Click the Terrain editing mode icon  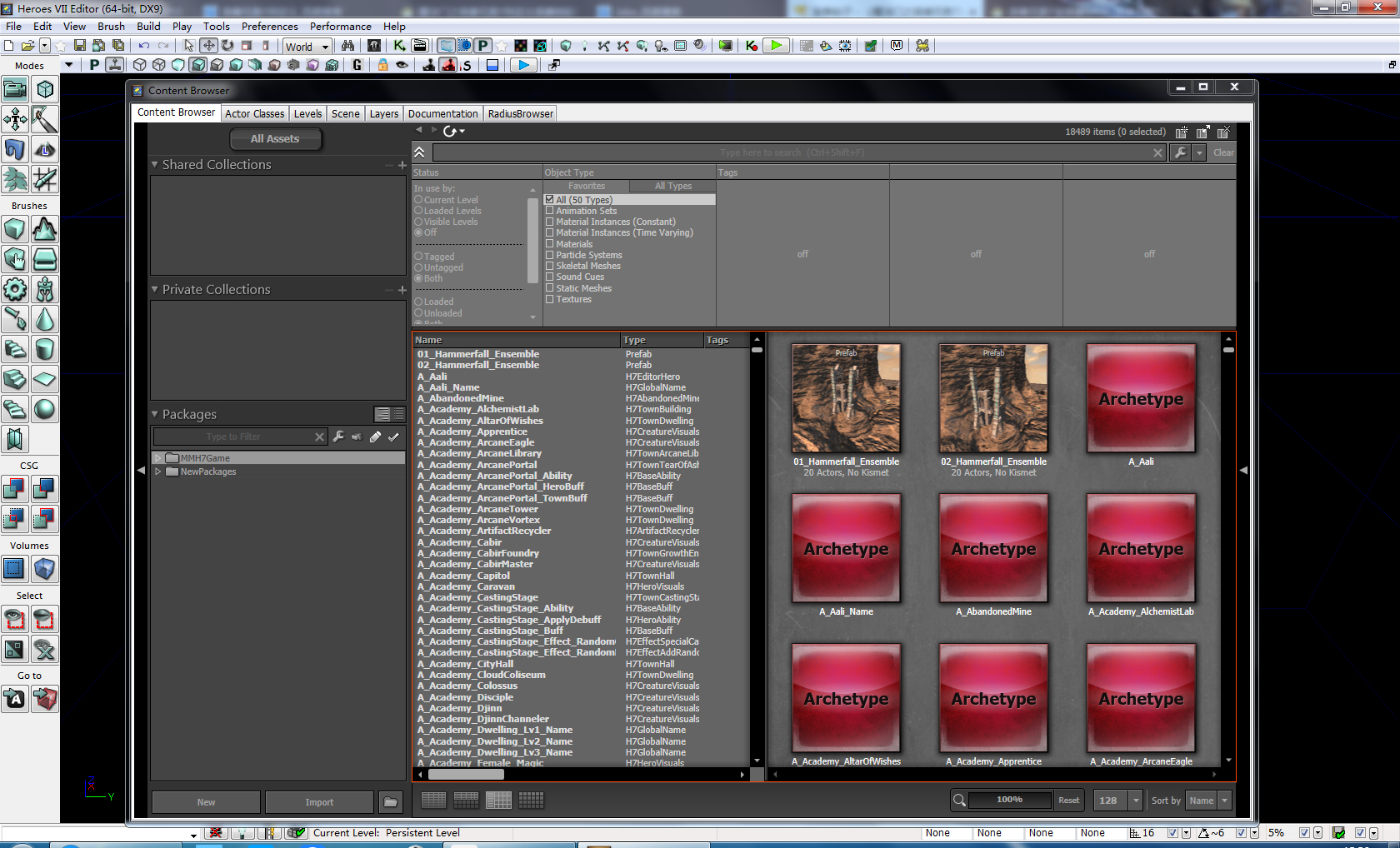click(45, 149)
